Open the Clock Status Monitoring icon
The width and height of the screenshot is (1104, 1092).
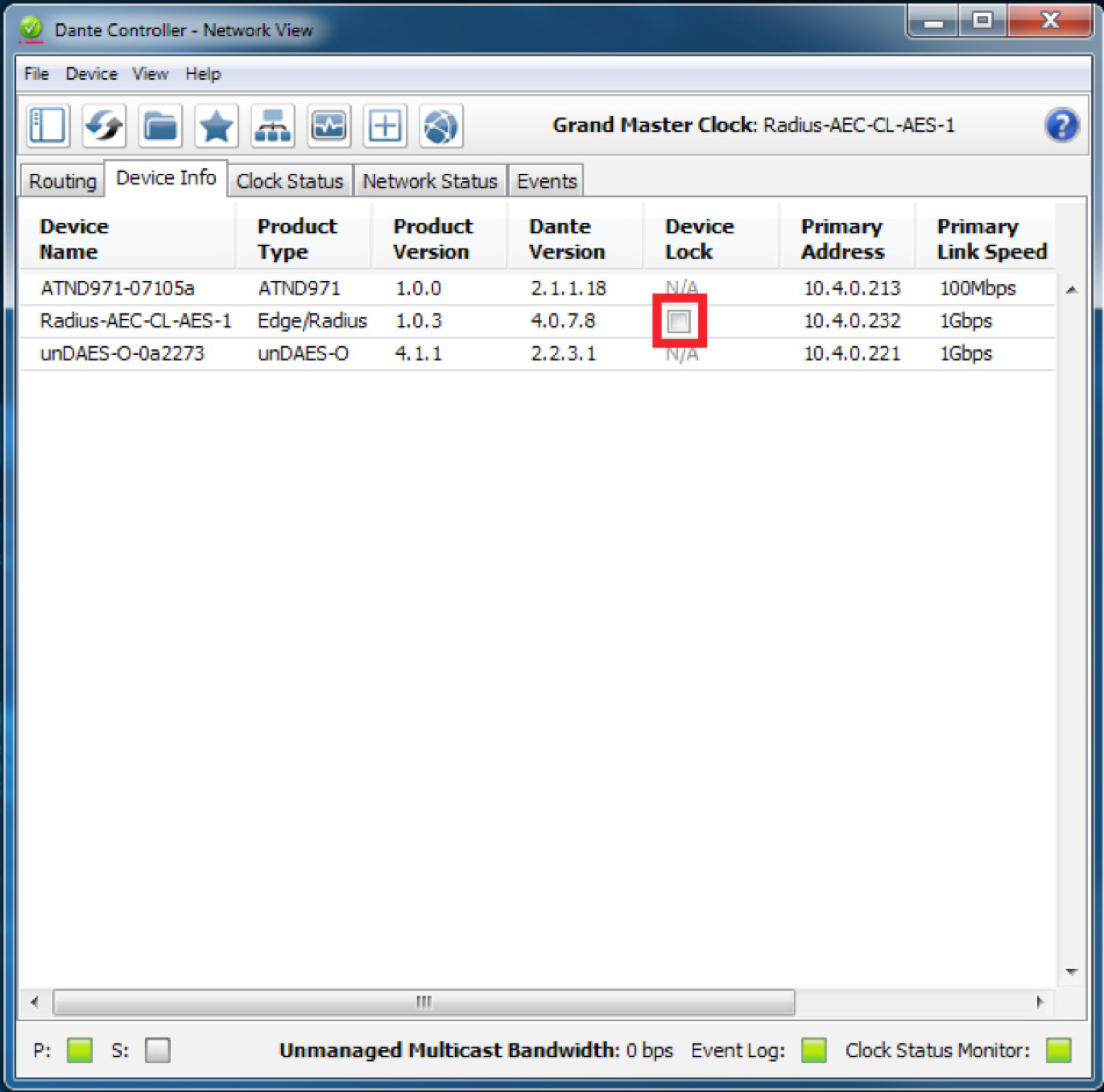point(328,126)
